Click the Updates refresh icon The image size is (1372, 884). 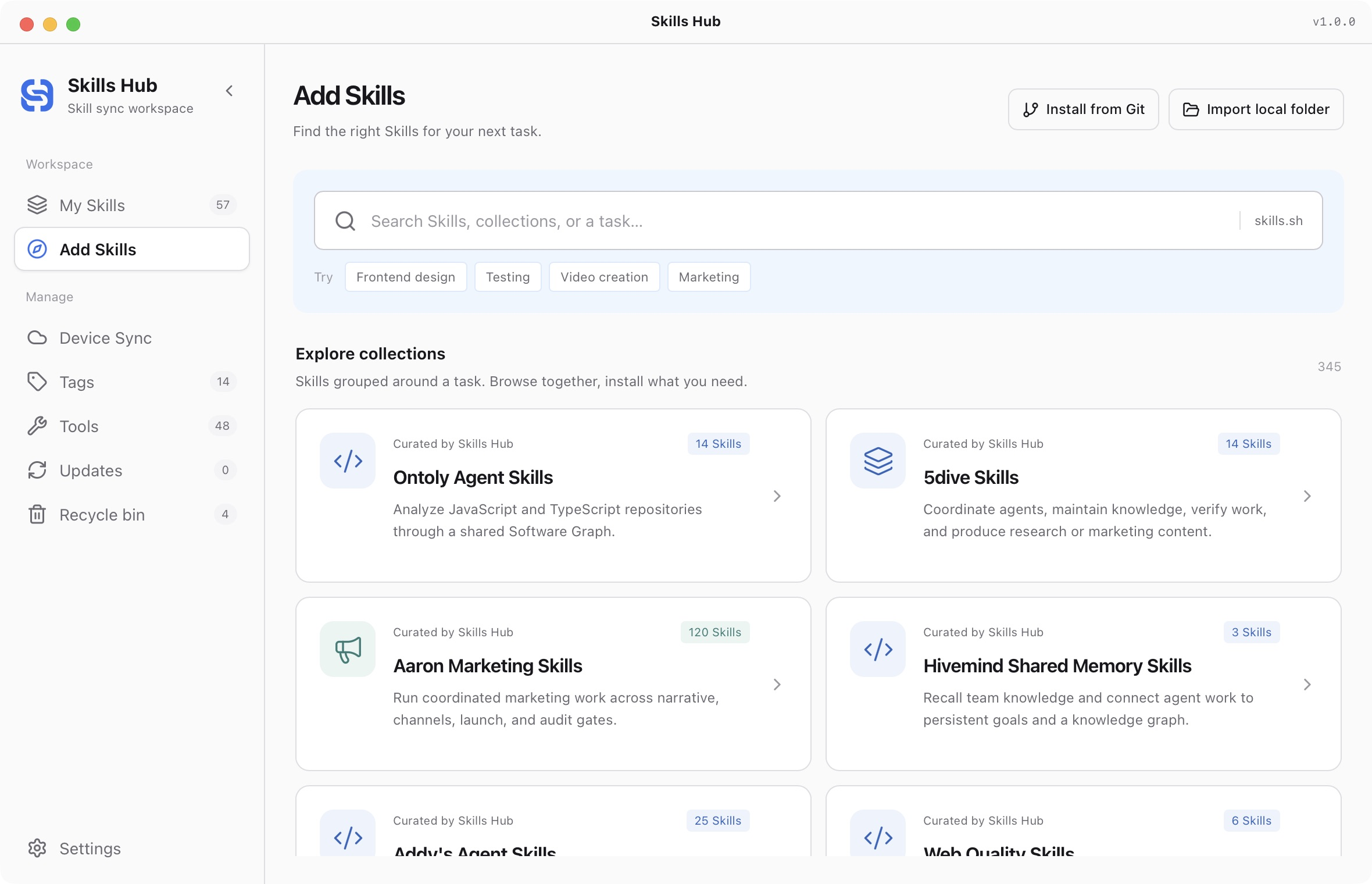[37, 470]
